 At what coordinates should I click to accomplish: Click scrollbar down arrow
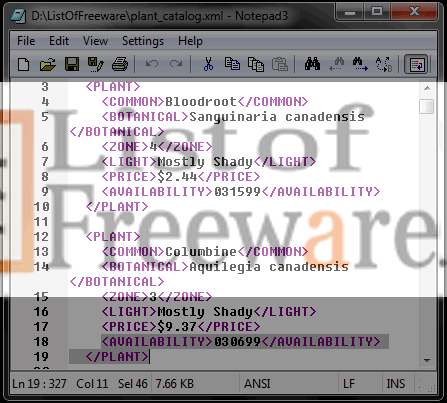coord(427,360)
